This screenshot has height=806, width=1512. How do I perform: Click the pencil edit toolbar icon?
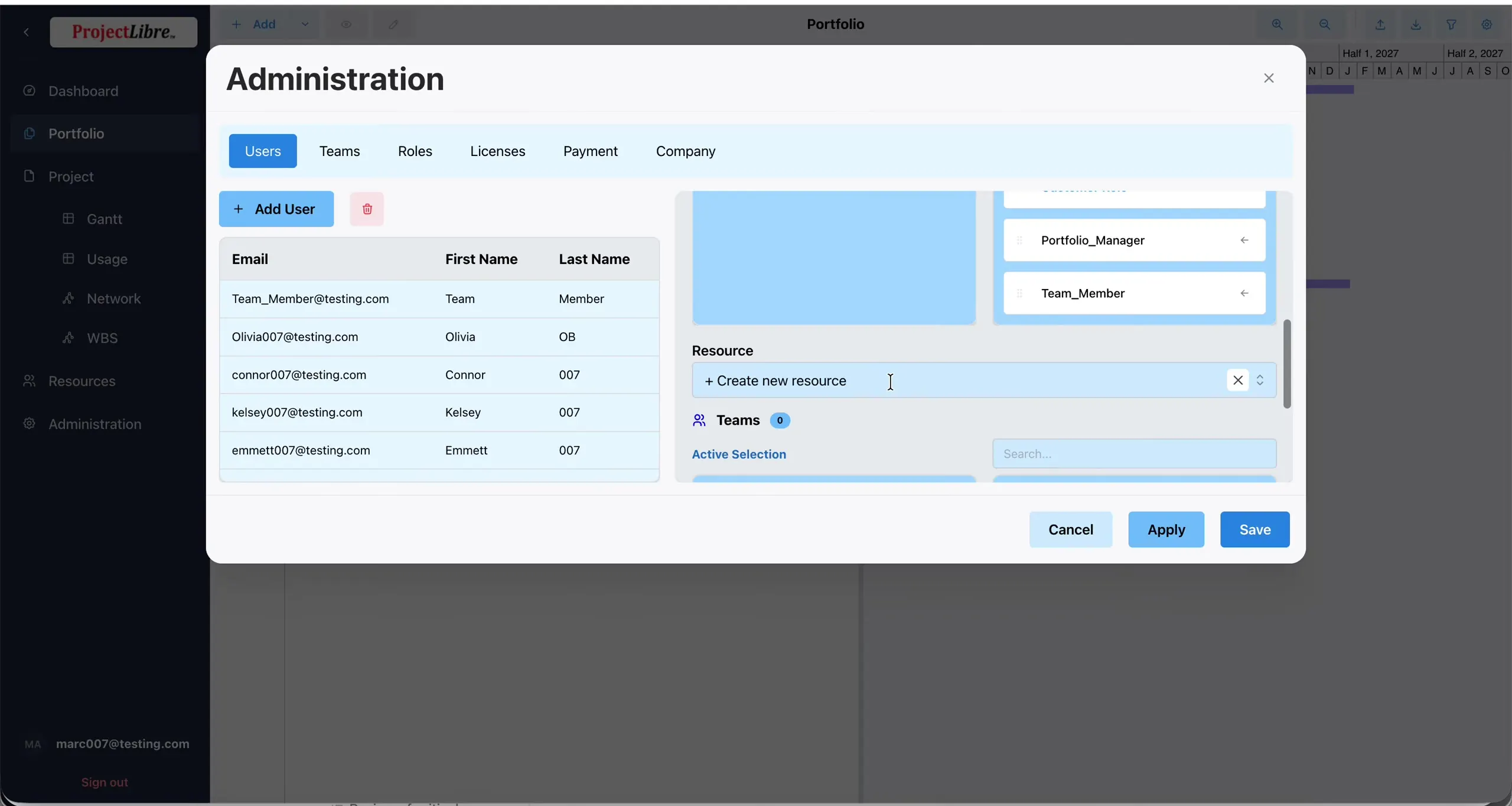393,24
